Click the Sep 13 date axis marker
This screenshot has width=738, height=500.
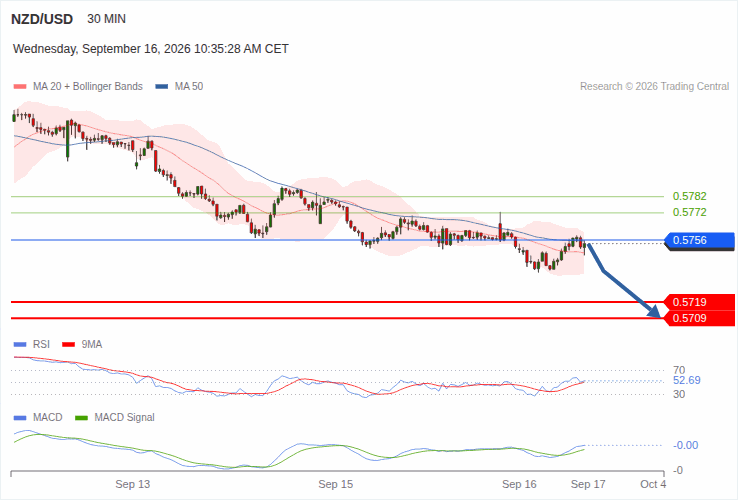tap(133, 484)
